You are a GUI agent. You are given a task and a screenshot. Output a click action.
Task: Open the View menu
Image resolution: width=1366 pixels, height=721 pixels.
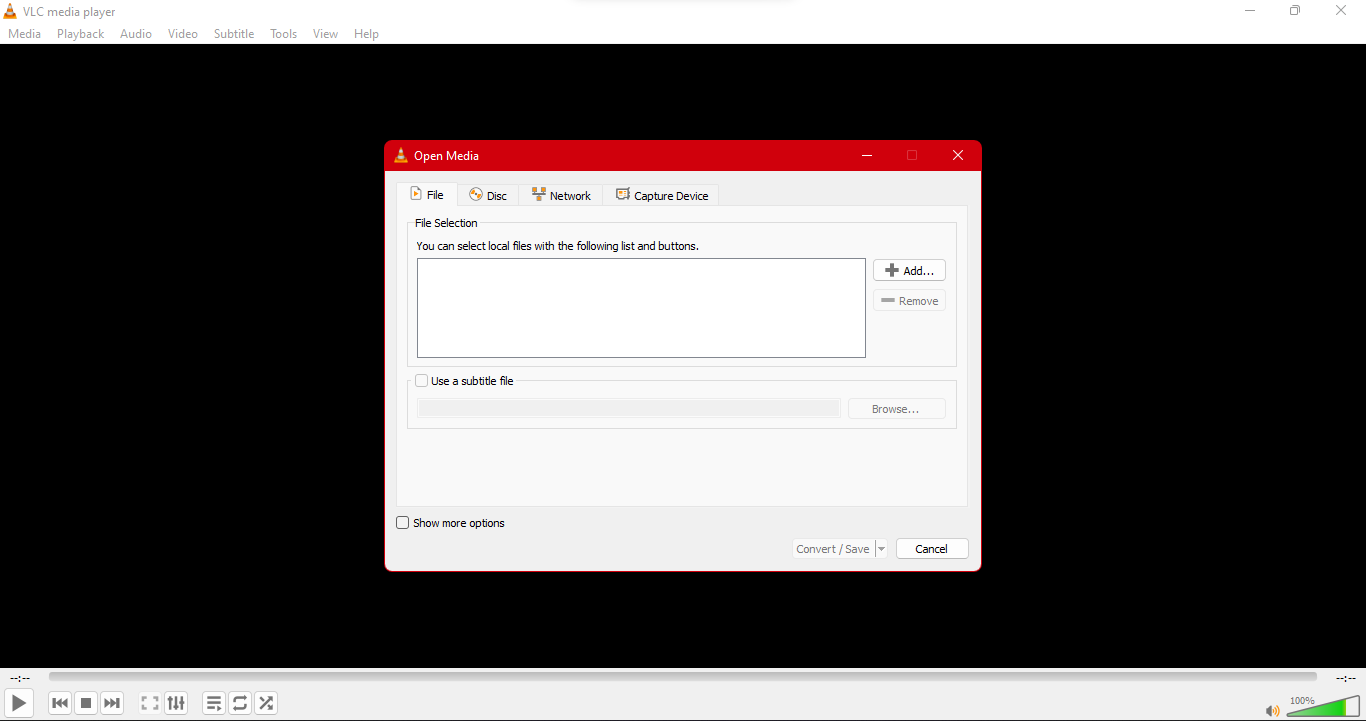point(325,34)
